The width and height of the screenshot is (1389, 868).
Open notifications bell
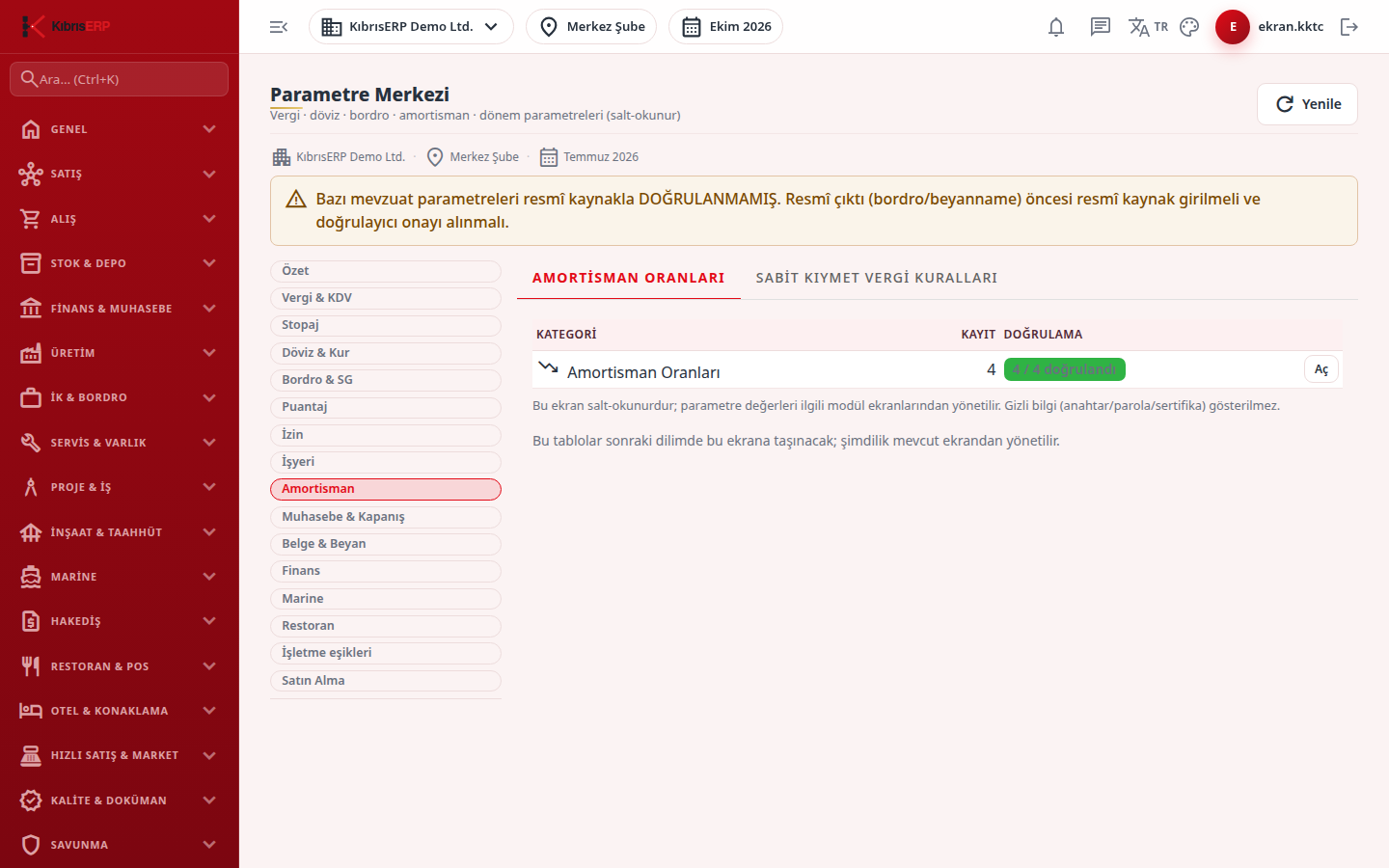tap(1056, 27)
